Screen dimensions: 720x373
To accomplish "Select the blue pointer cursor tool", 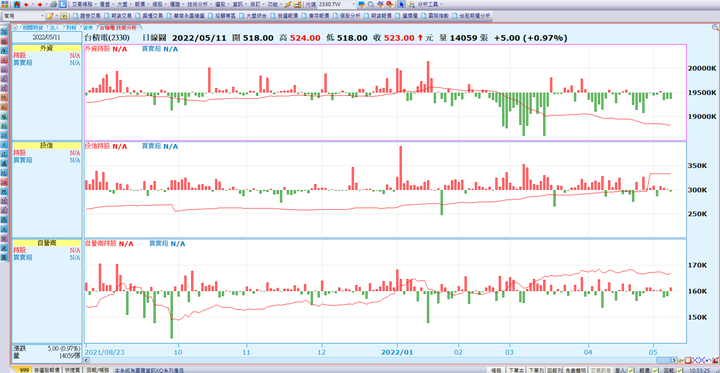I will (401, 5).
